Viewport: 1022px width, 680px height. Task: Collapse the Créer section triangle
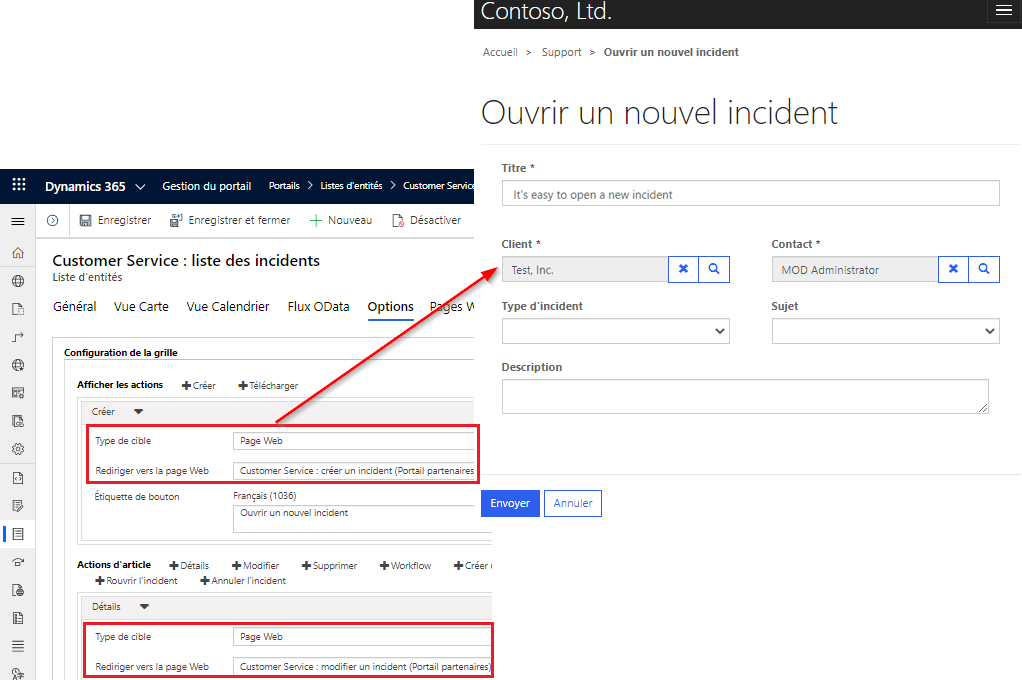(138, 411)
